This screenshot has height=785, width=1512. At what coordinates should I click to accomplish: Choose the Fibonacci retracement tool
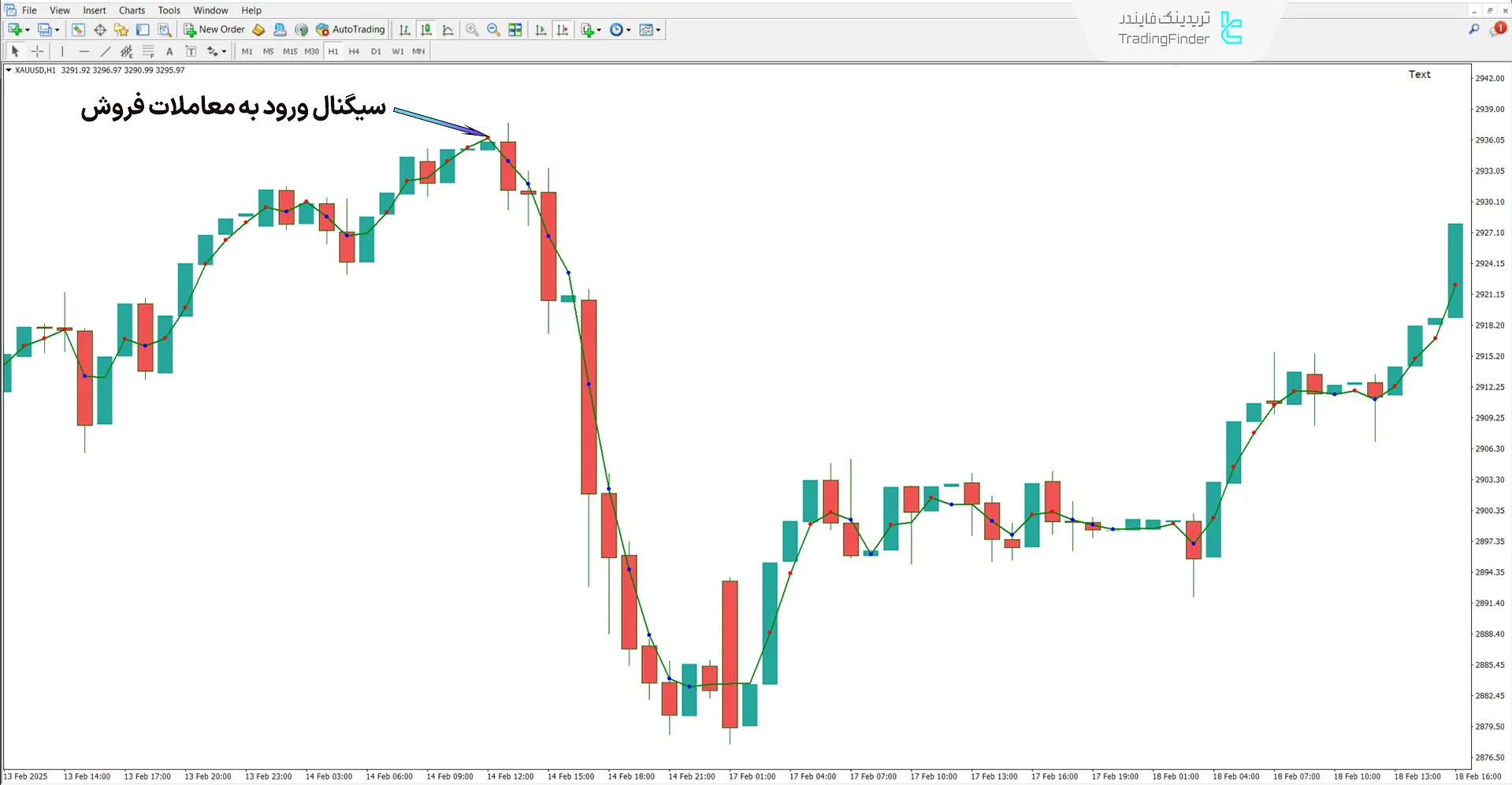click(x=148, y=51)
